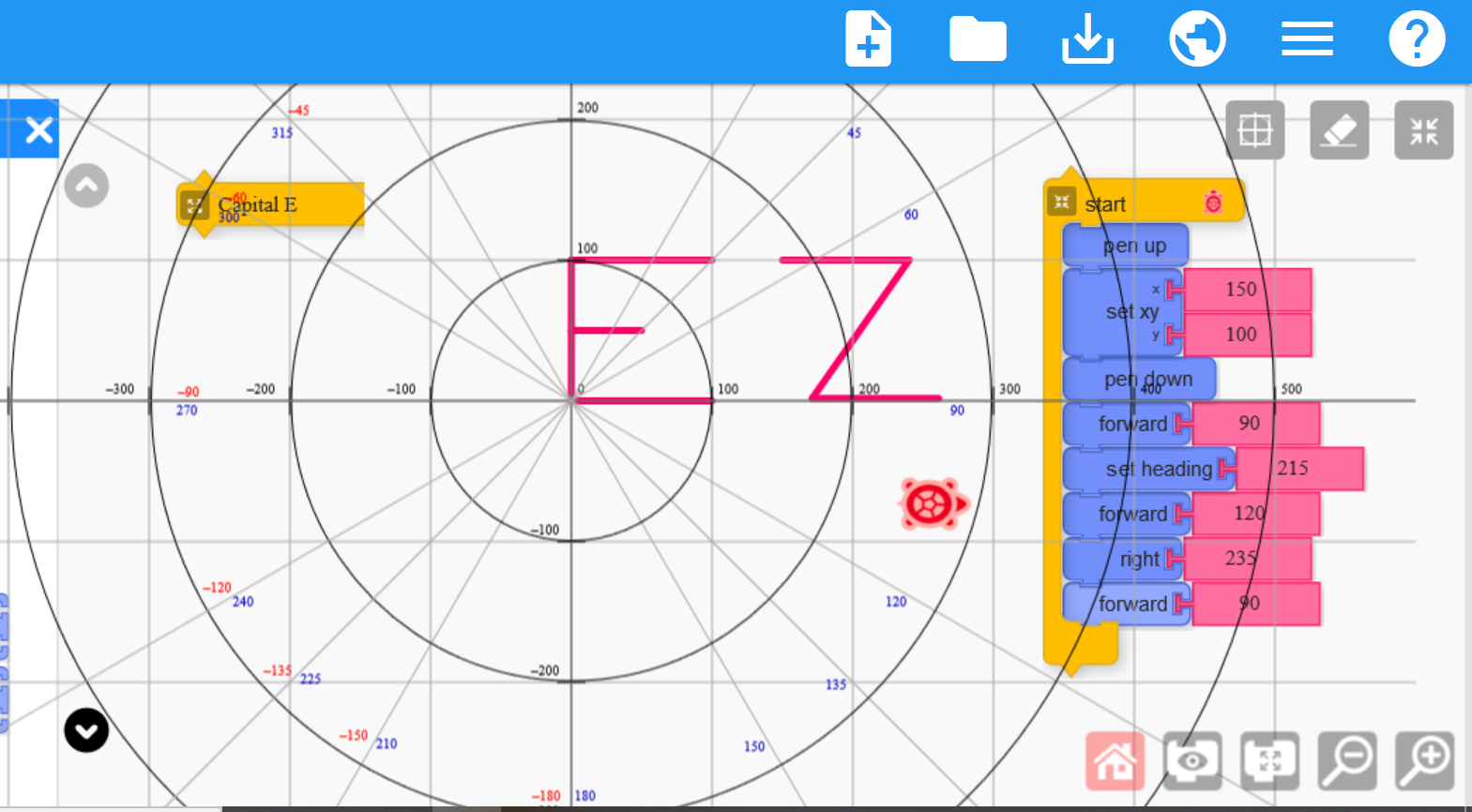Click the eraser clear-screen icon

[x=1339, y=129]
